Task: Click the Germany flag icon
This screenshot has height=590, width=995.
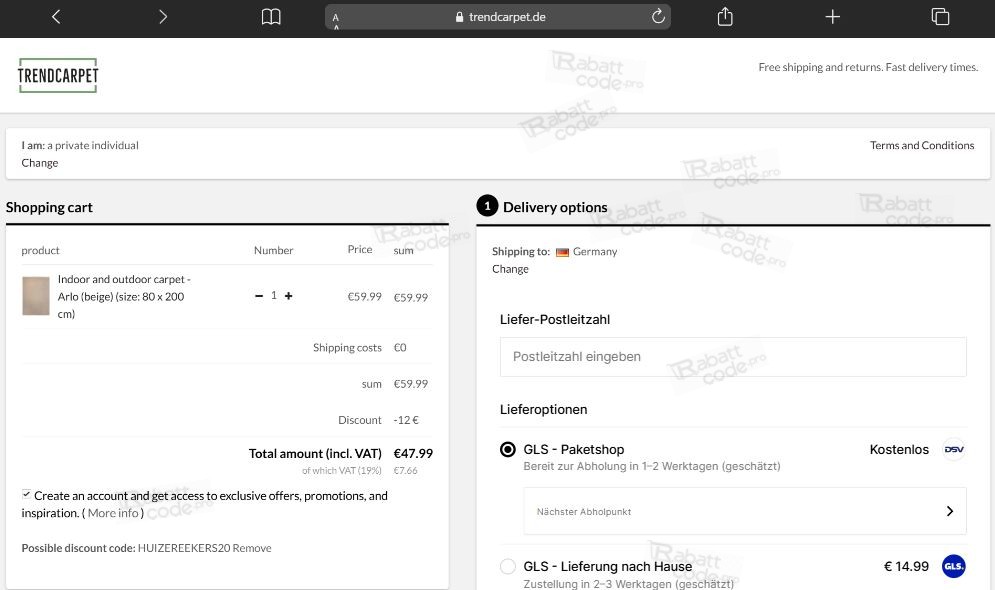Action: pyautogui.click(x=562, y=252)
